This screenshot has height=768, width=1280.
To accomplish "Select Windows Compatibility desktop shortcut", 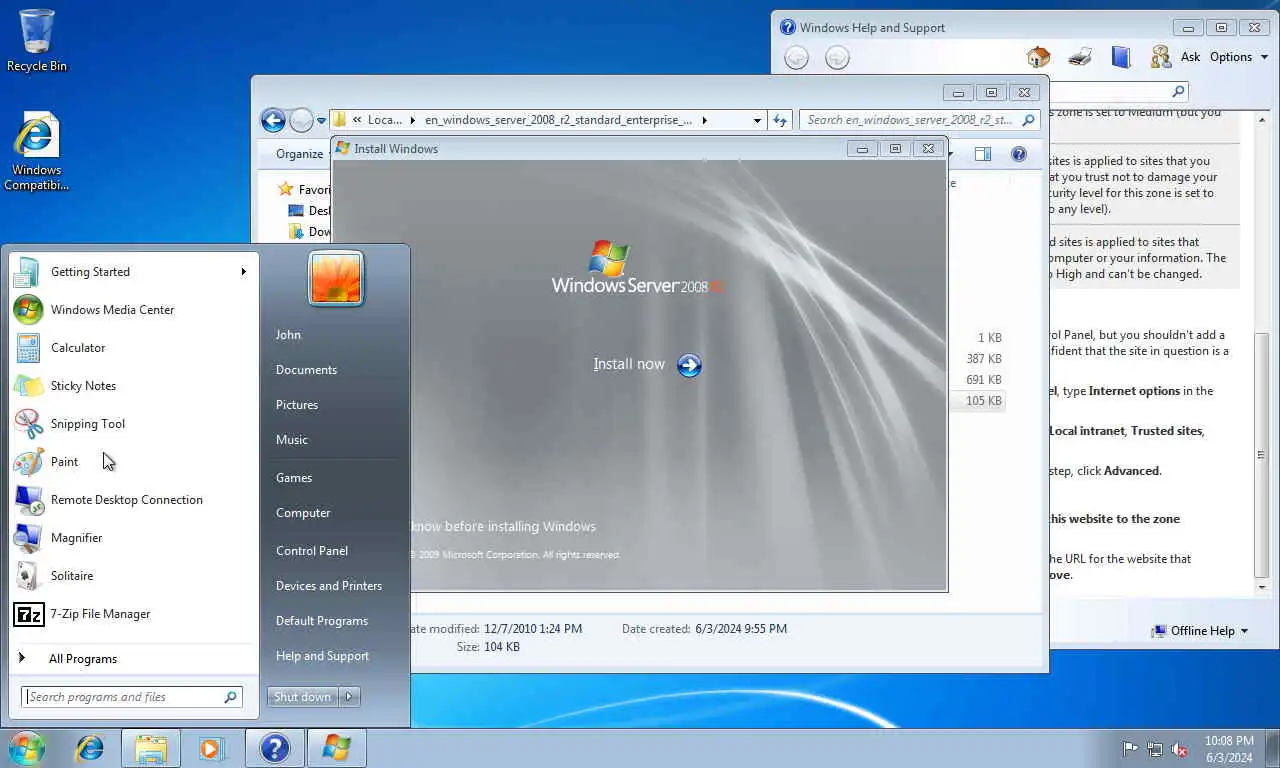I will (x=37, y=151).
